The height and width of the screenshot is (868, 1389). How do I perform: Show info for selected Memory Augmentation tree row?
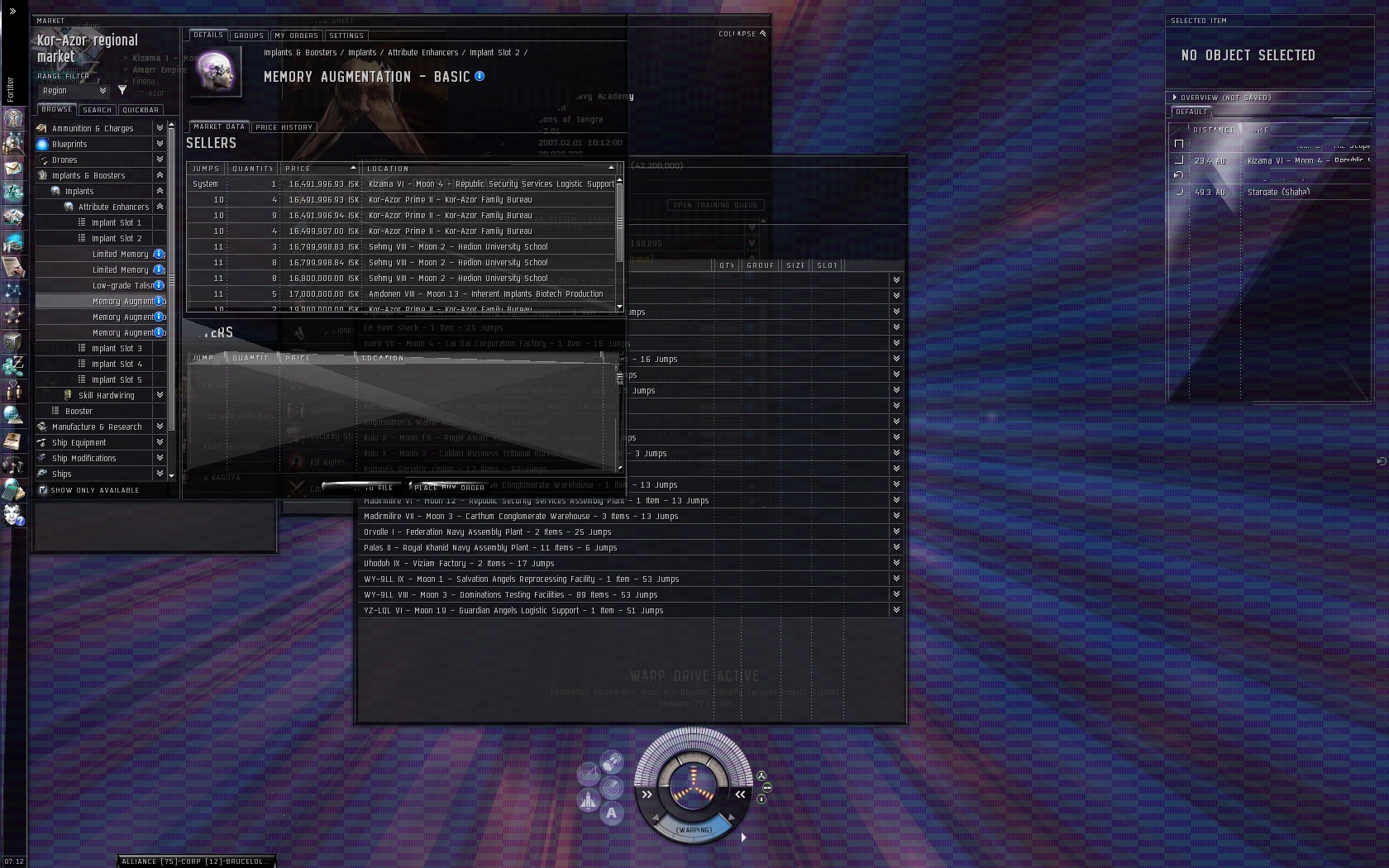tap(159, 301)
